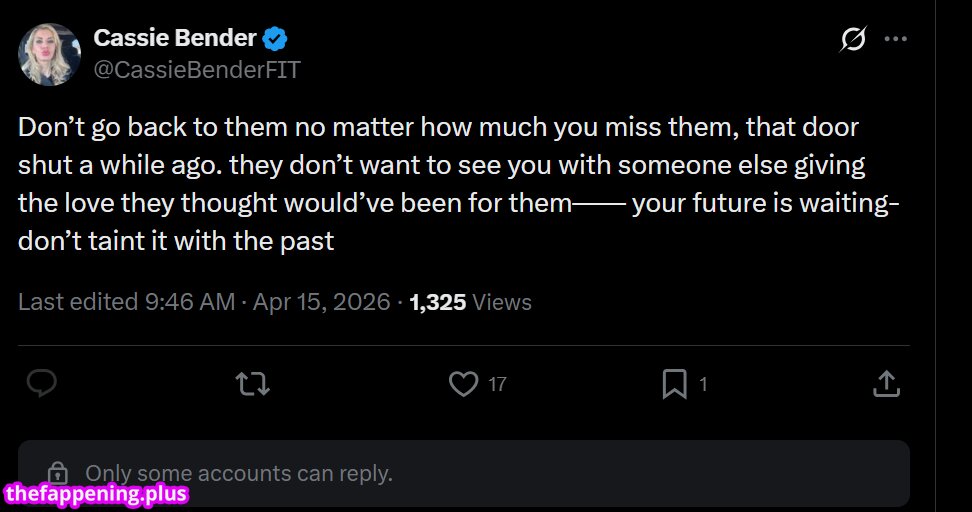Reply using the speech bubble icon

[41, 383]
